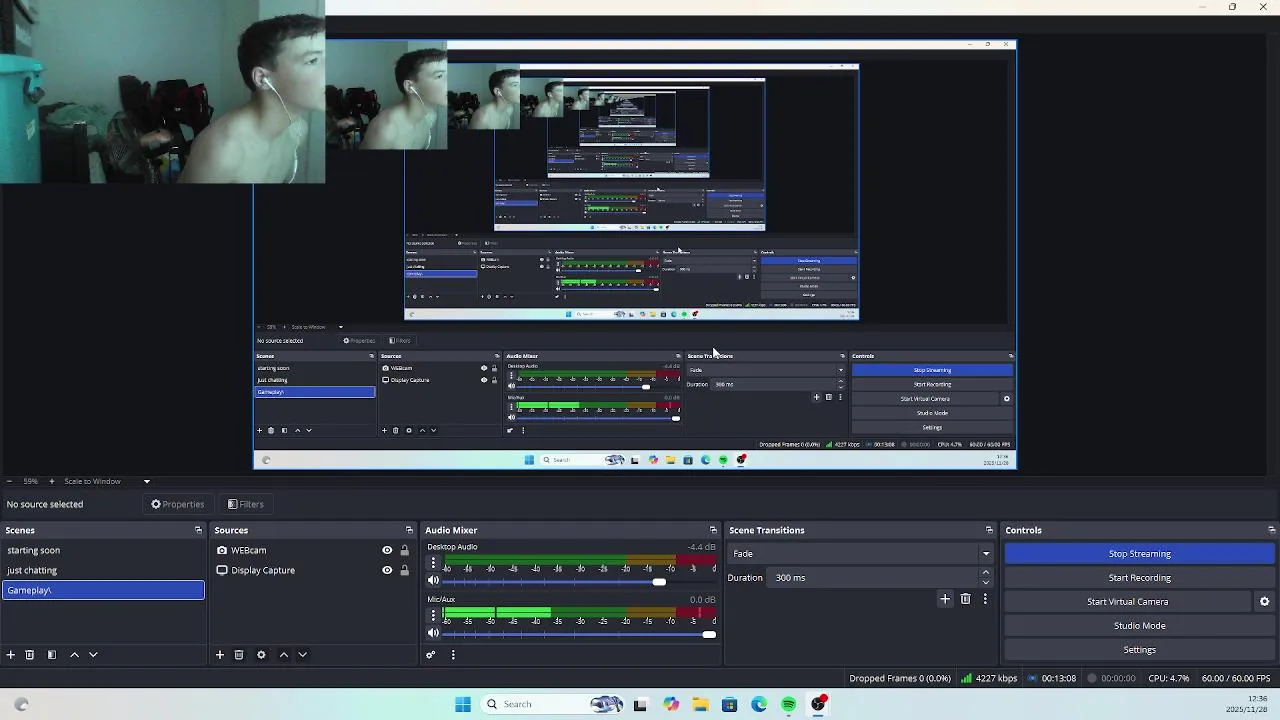Viewport: 1280px width, 720px height.
Task: Zoom in preview with plus icon
Action: (52, 481)
